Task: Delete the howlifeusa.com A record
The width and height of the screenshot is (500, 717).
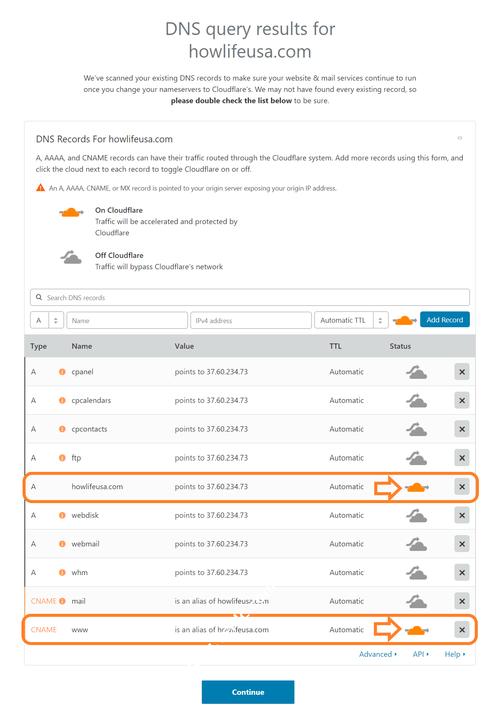Action: (462, 487)
